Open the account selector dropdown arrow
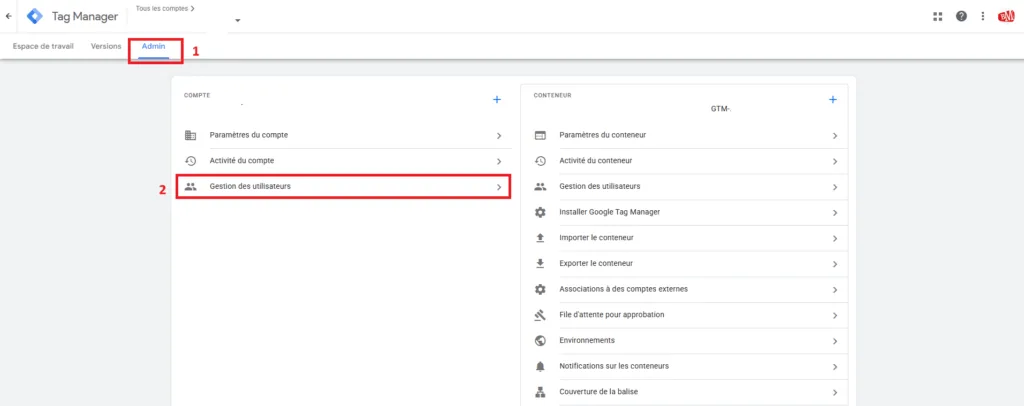 point(238,20)
